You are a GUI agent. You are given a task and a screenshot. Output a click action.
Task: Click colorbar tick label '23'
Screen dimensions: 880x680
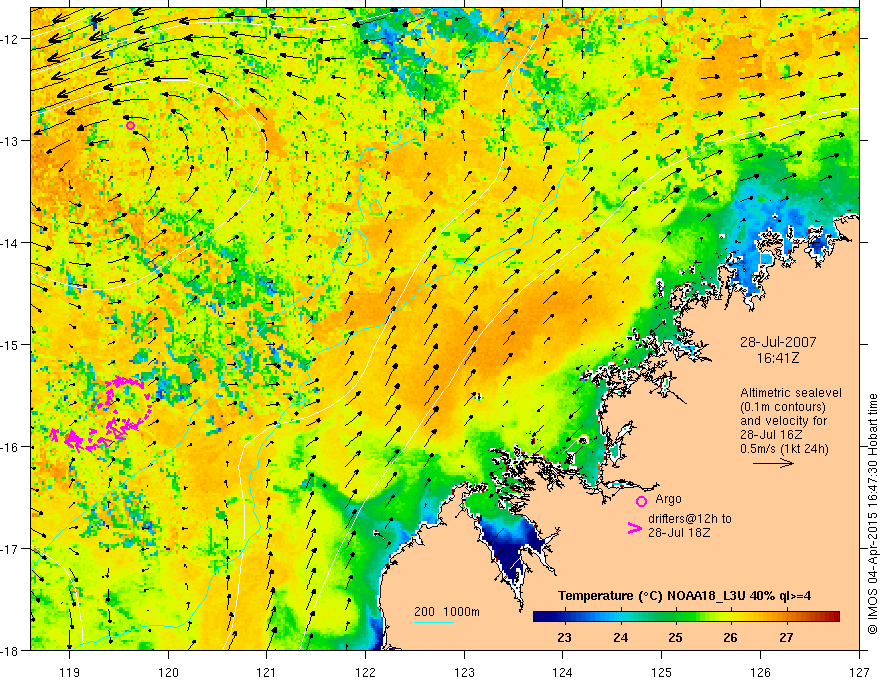pos(564,637)
